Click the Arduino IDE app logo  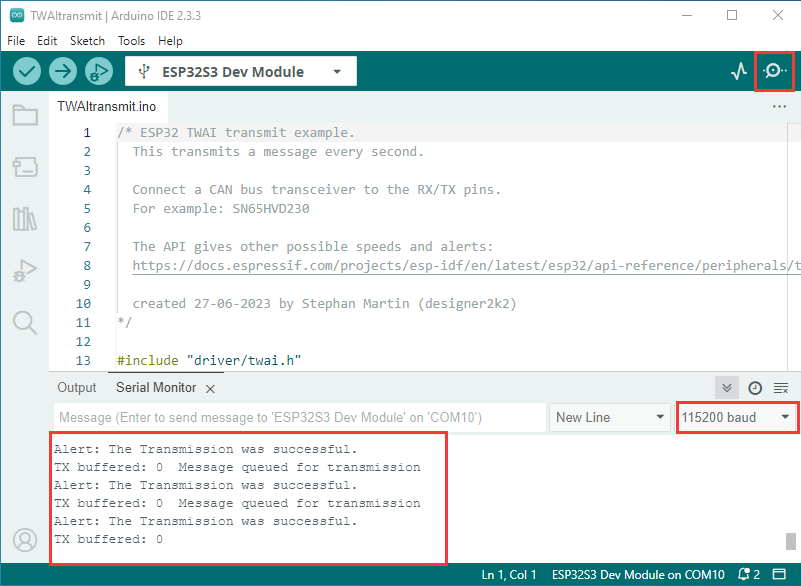(17, 15)
